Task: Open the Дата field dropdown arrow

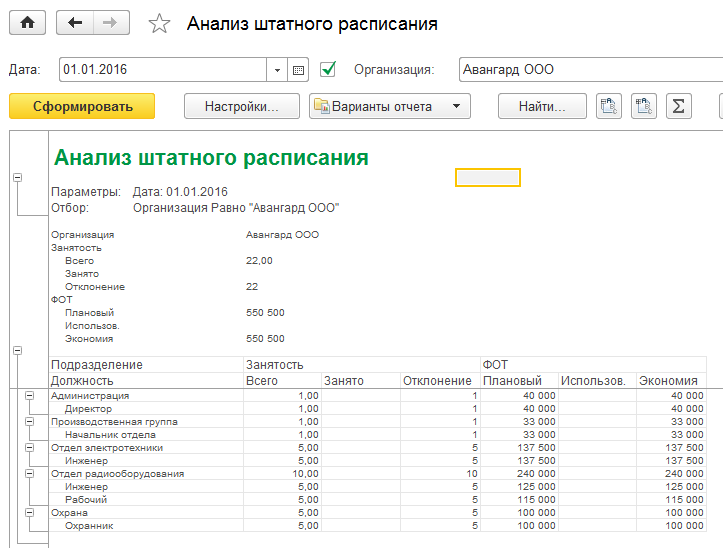Action: (x=277, y=70)
